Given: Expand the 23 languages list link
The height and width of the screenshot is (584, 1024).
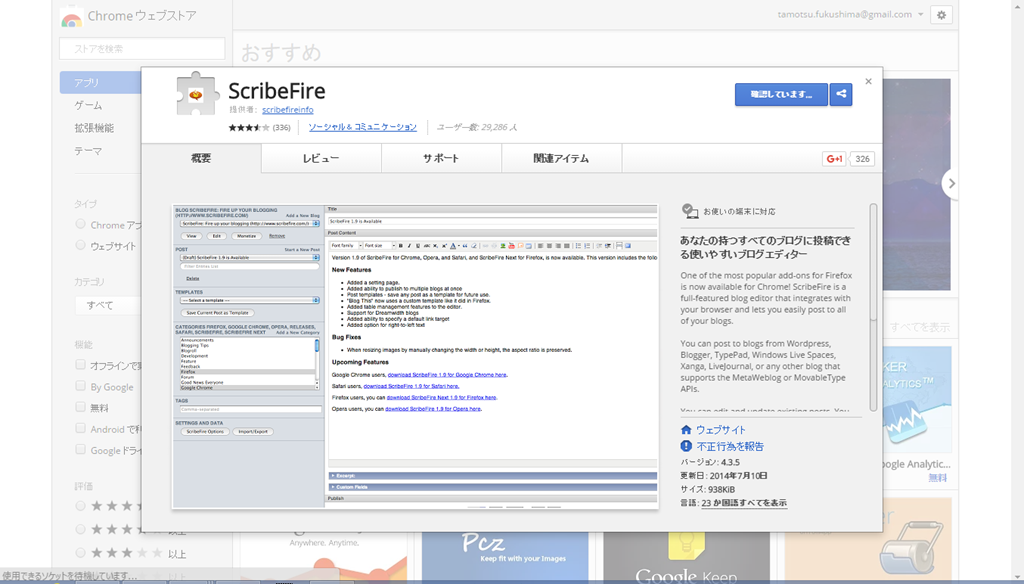Looking at the screenshot, I should (x=743, y=503).
